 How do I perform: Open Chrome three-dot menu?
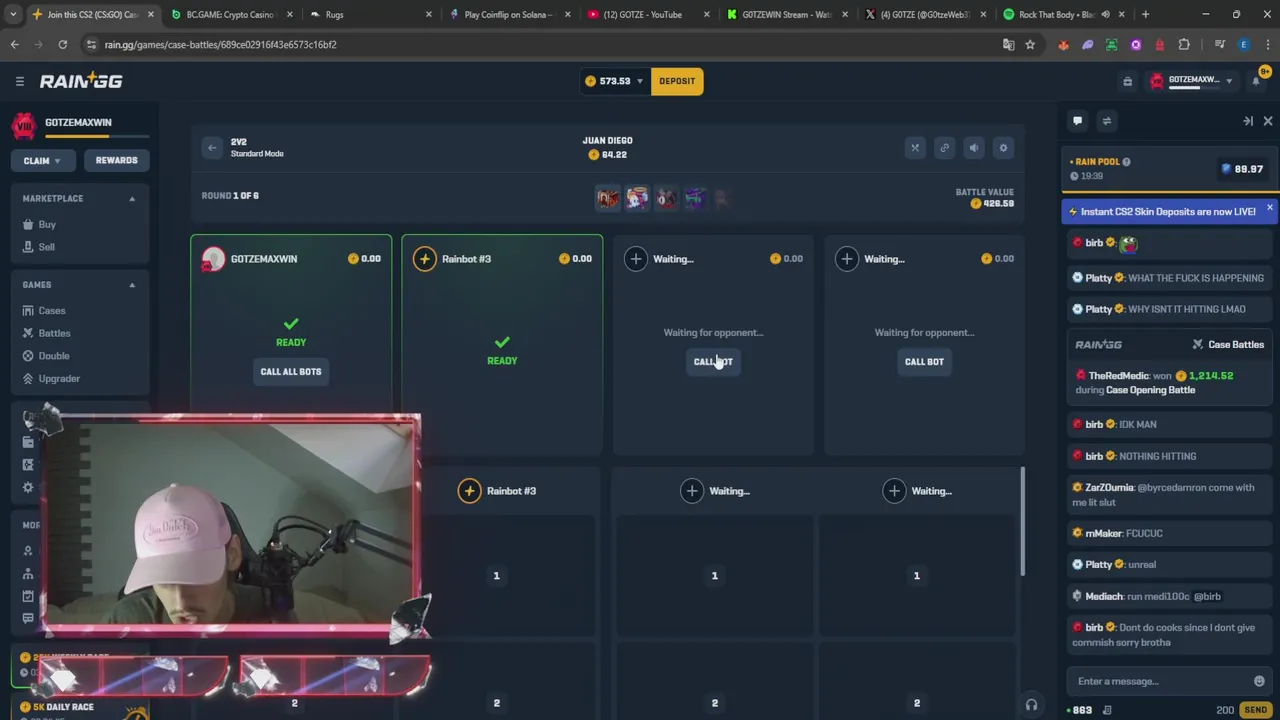[1266, 44]
